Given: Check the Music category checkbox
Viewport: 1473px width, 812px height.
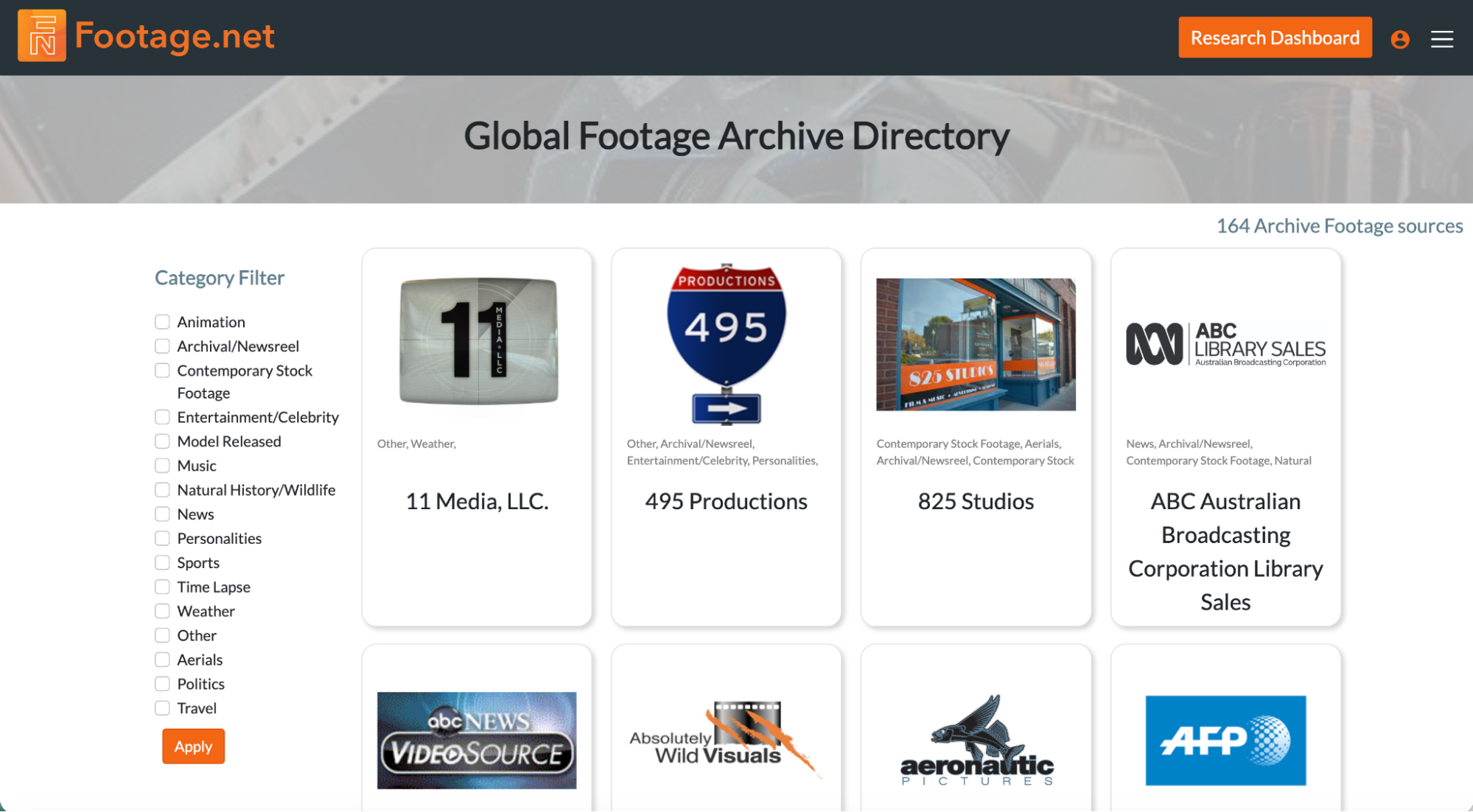Looking at the screenshot, I should pos(162,466).
